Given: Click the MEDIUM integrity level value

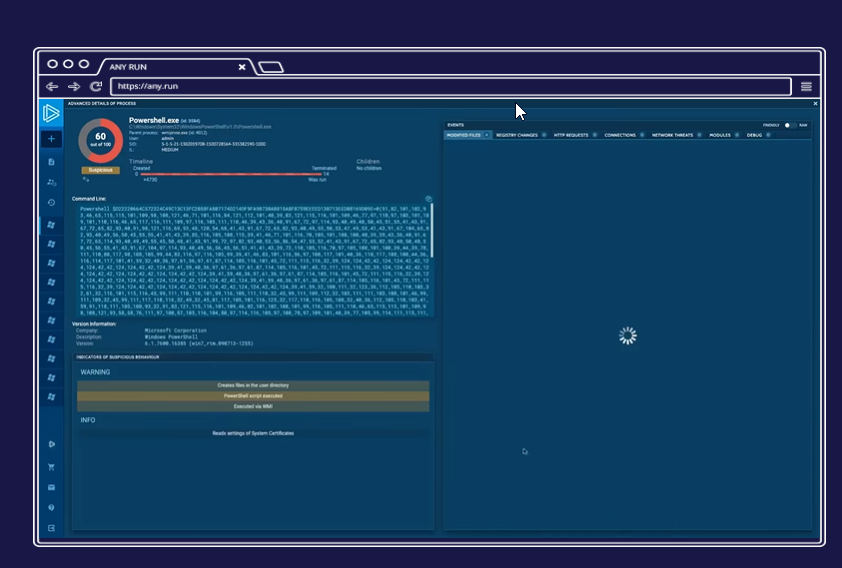Looking at the screenshot, I should click(x=170, y=150).
